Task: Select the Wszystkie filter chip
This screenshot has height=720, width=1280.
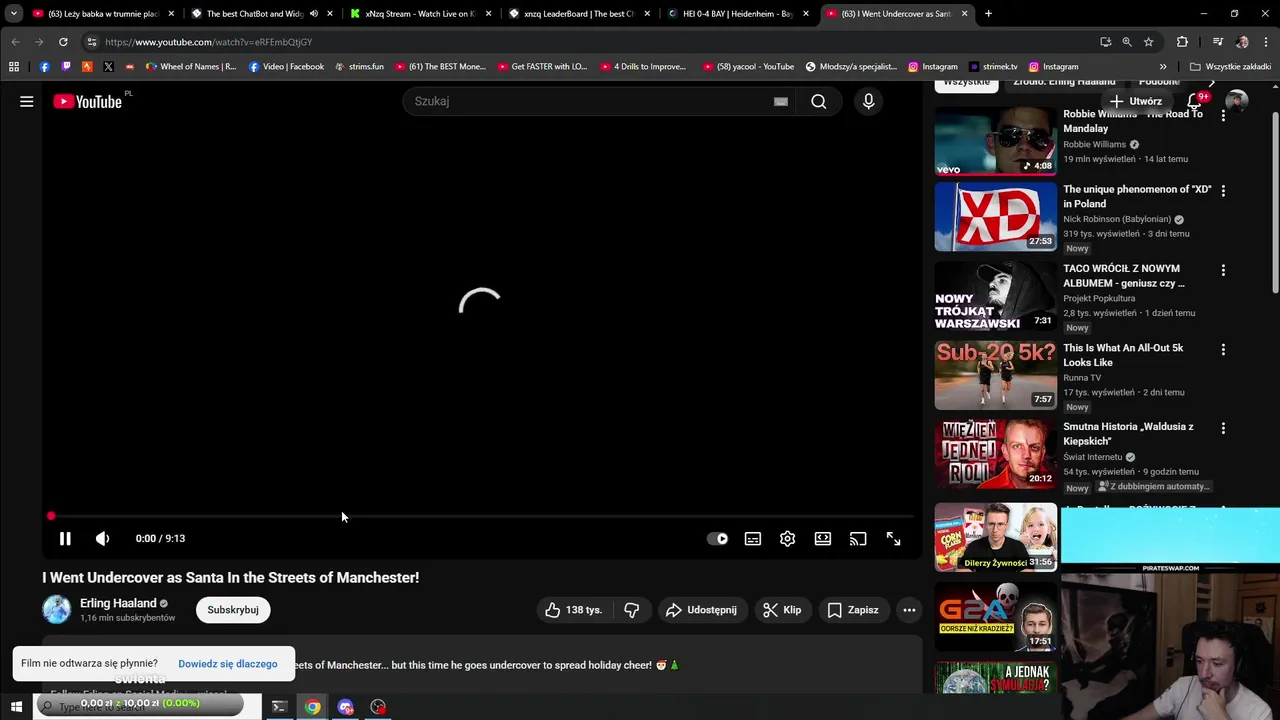Action: tap(966, 82)
